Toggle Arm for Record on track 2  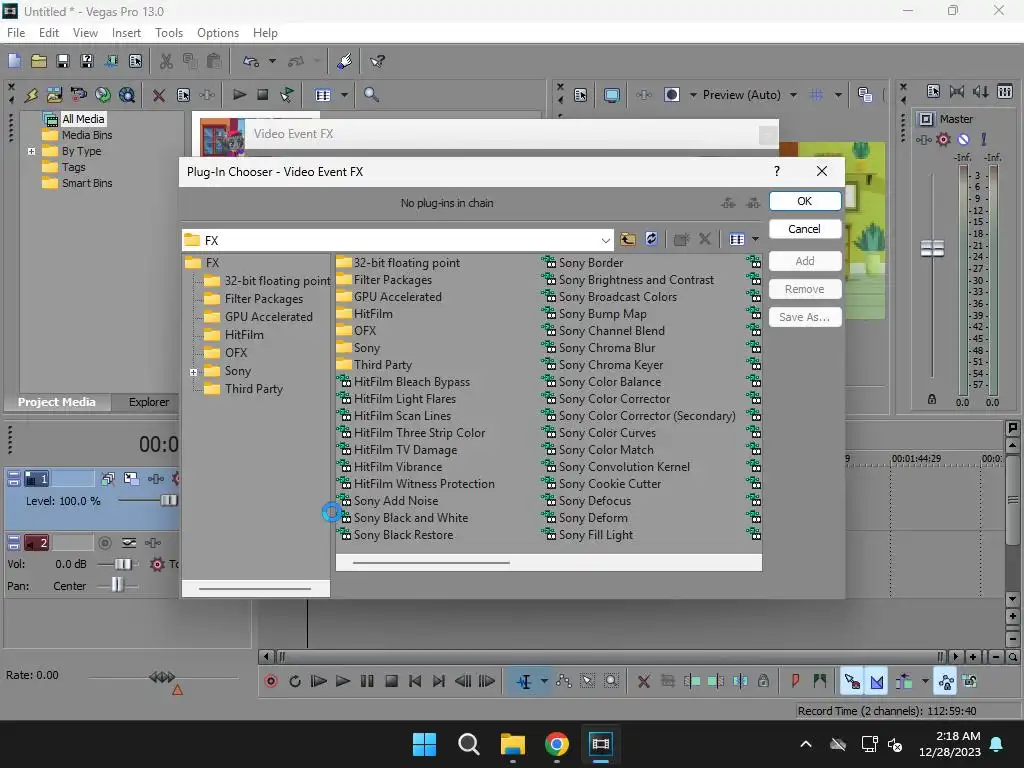(x=104, y=543)
